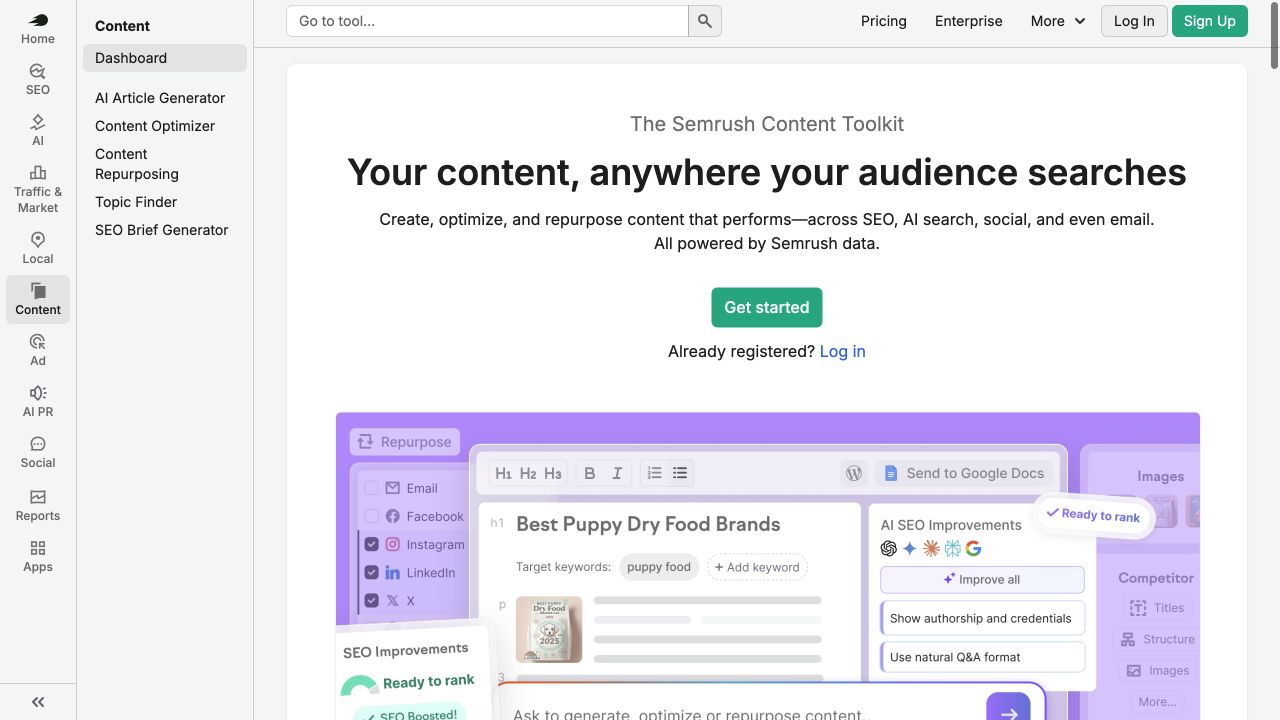This screenshot has height=720, width=1280.
Task: Click the Go to tool search field
Action: [487, 21]
